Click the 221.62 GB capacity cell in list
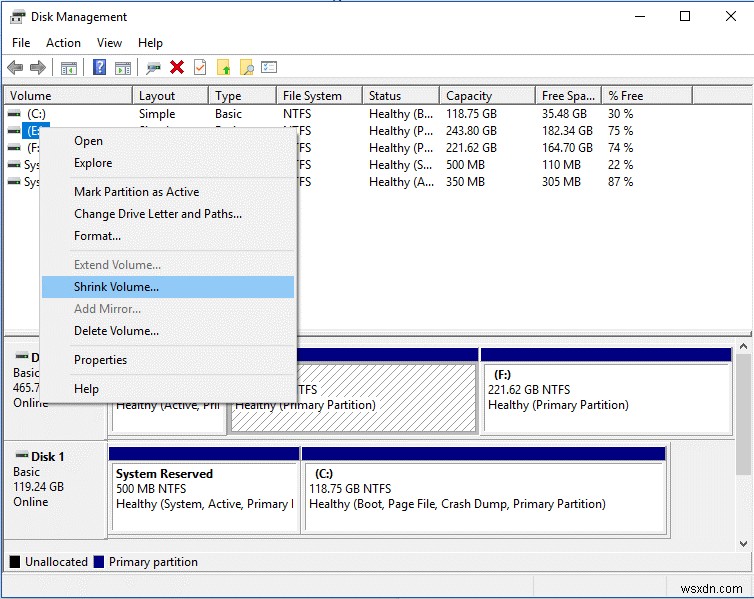 [x=471, y=148]
